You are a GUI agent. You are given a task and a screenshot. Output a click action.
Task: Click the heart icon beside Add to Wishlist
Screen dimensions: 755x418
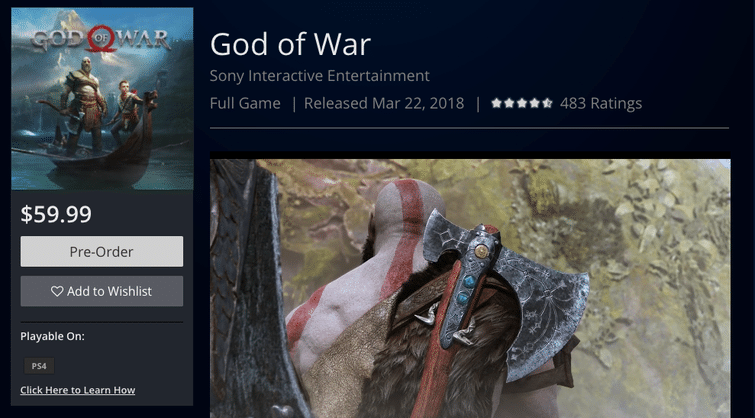[x=57, y=291]
